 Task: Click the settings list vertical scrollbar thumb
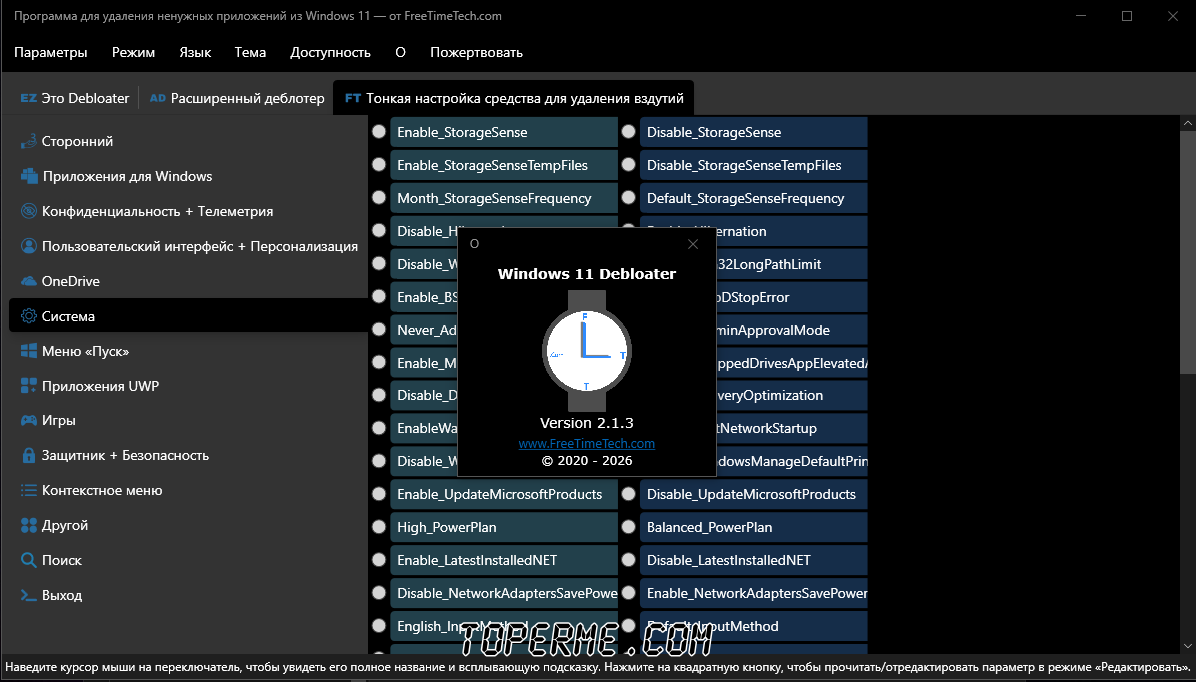click(1188, 252)
